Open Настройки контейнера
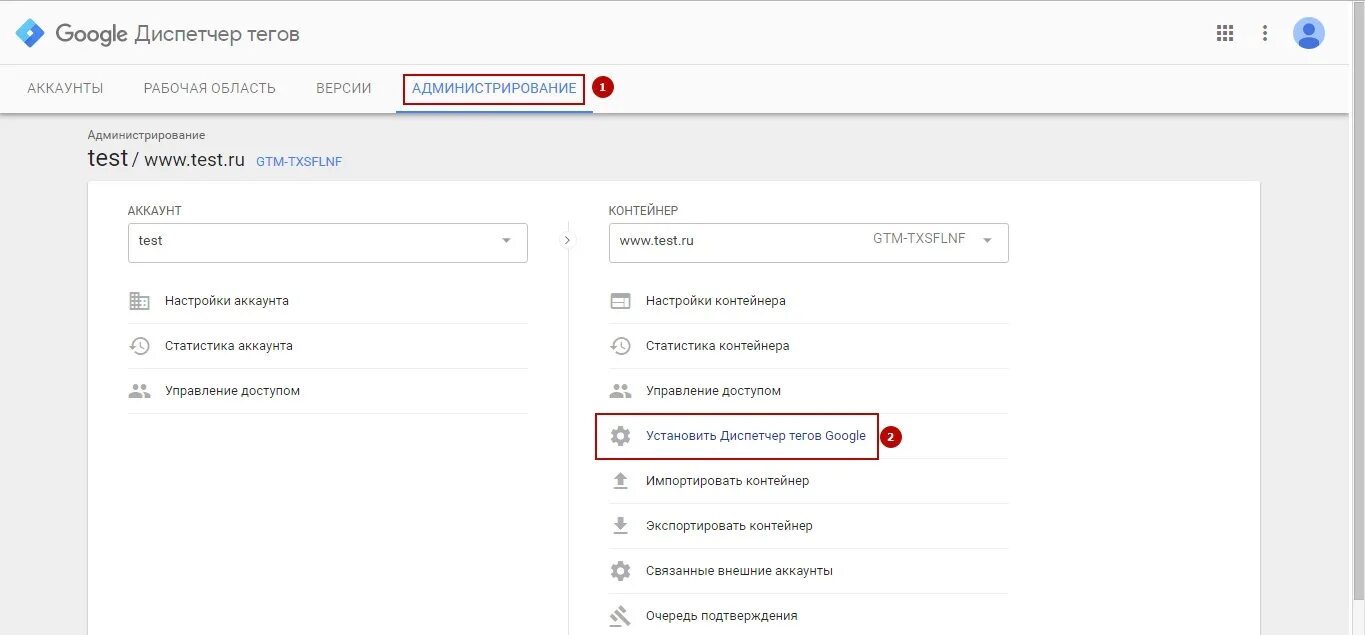Screen dimensions: 1365x635 715,301
